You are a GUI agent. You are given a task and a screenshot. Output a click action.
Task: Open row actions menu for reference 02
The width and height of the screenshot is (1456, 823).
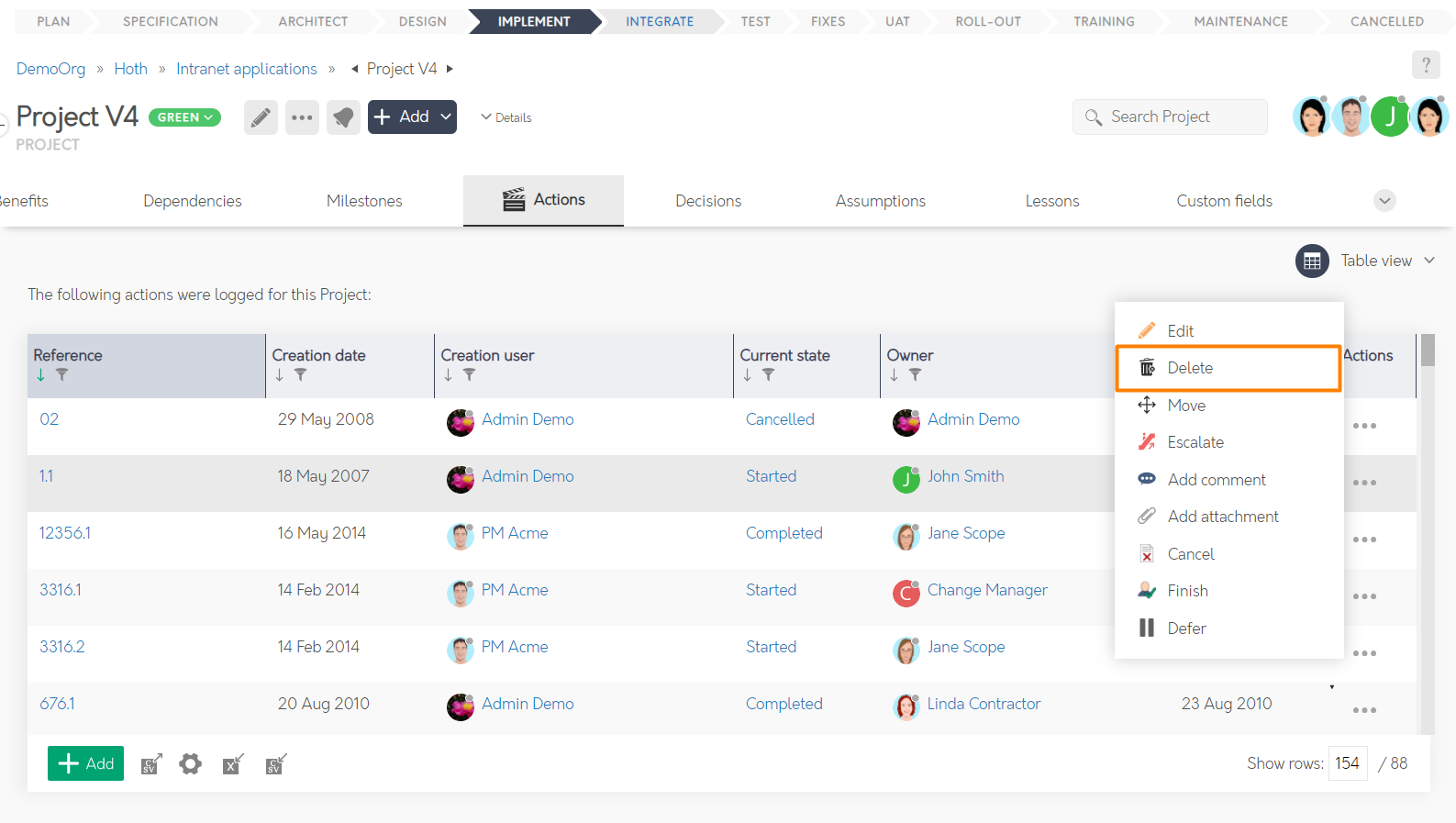tap(1364, 426)
